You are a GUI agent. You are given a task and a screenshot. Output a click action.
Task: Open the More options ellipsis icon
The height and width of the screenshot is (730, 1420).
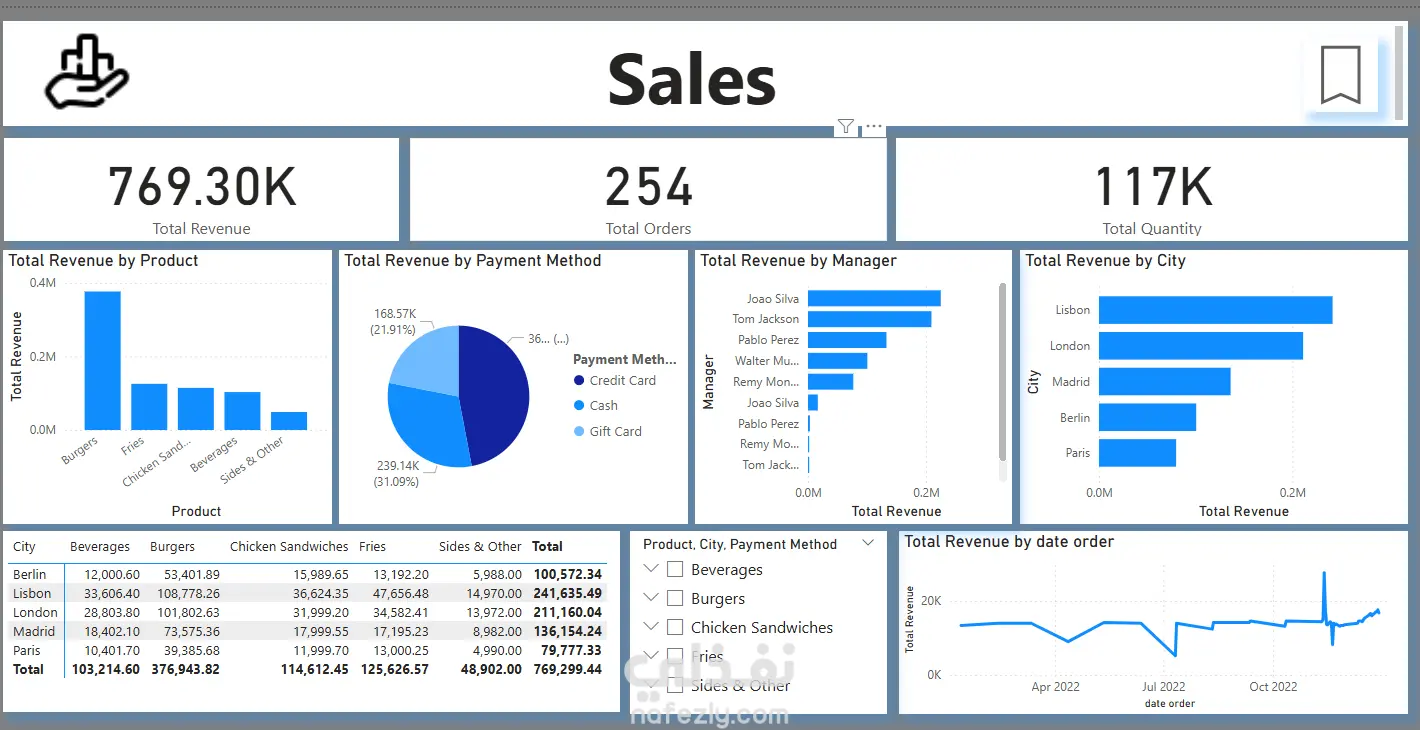874,126
